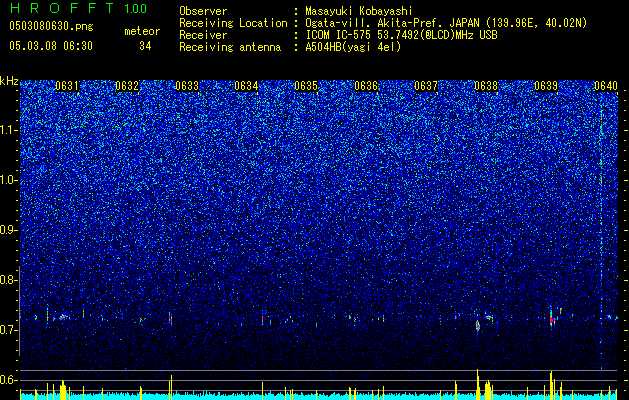Click time marker 0636
This screenshot has height=400, width=629.
click(x=366, y=86)
